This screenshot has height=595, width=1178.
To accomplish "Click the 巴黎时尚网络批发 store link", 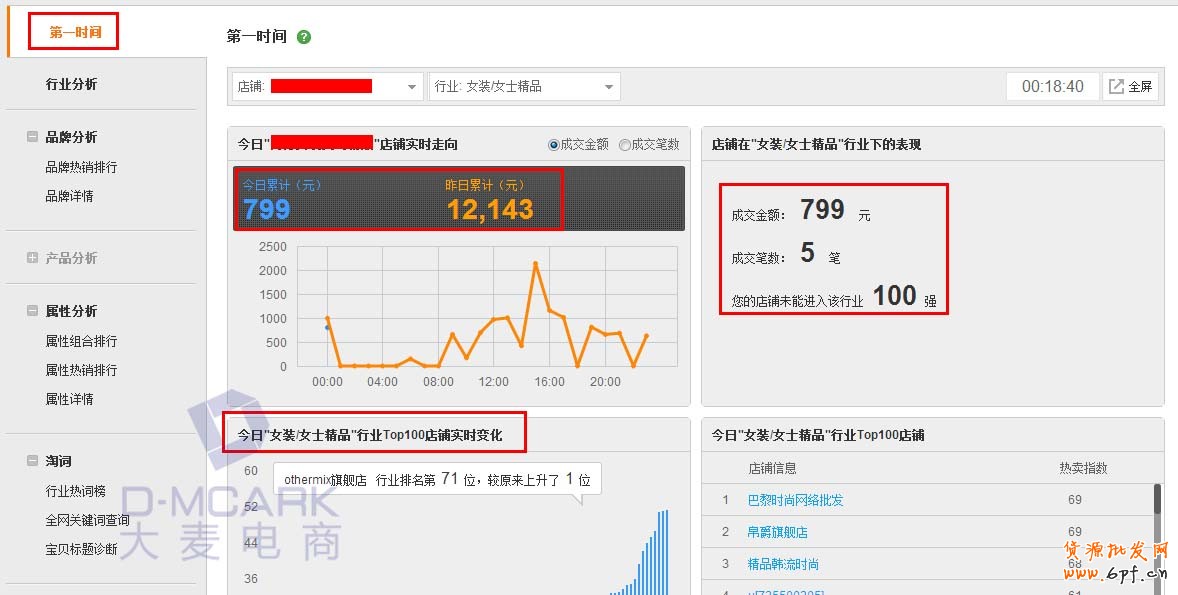I will point(795,500).
